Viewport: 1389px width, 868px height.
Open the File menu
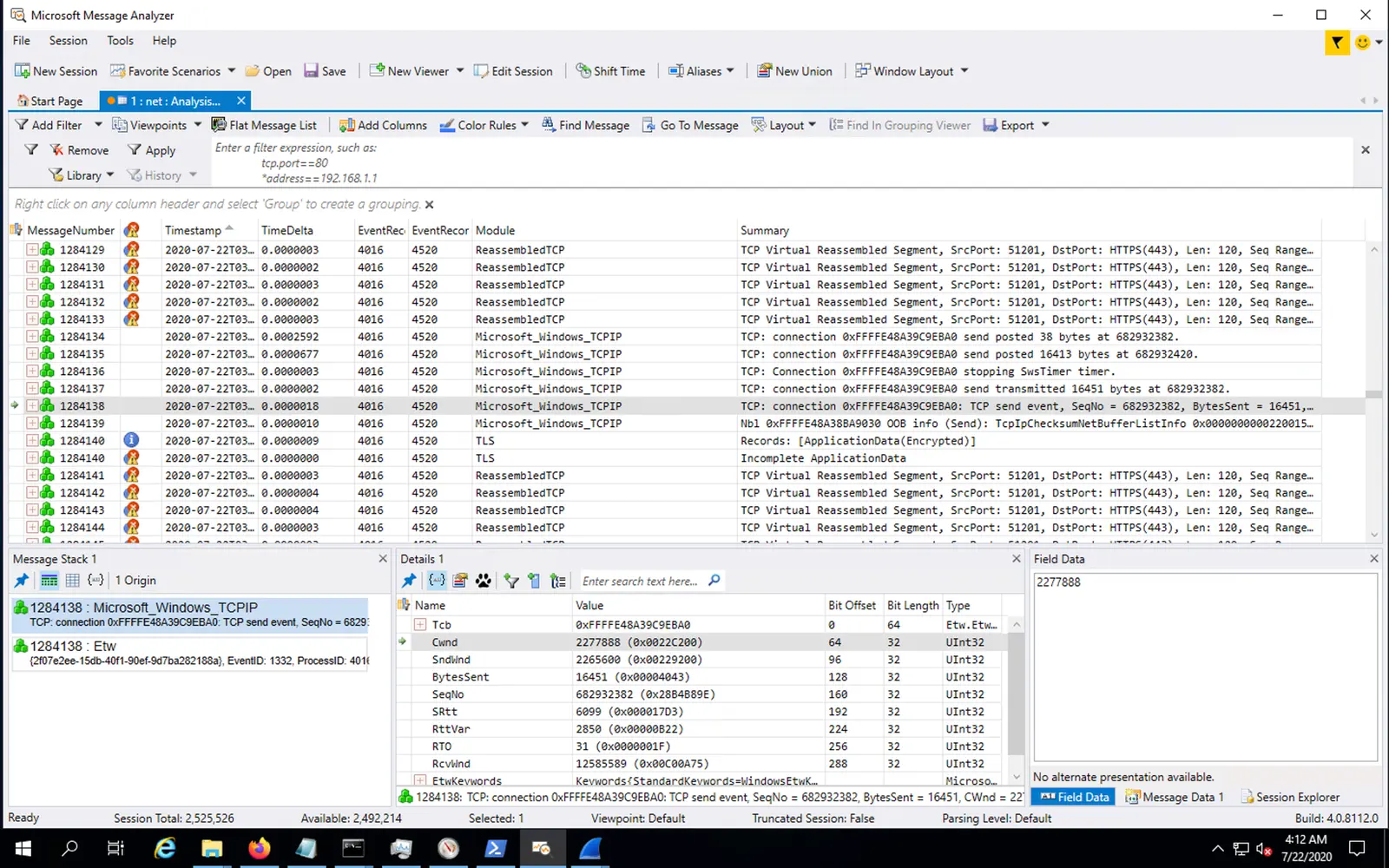(22, 41)
